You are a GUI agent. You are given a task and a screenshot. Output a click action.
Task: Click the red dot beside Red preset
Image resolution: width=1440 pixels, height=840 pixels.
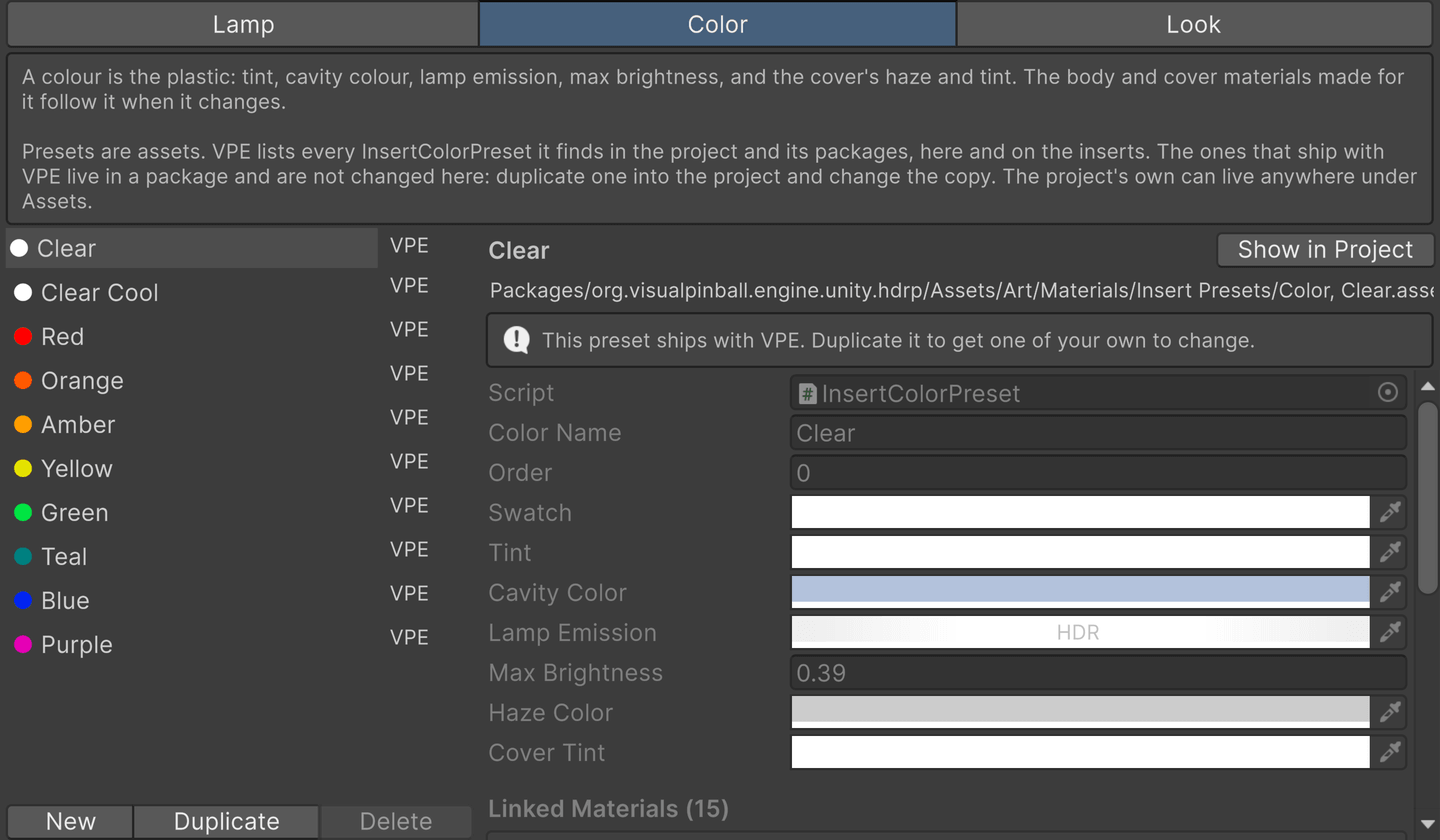click(23, 337)
